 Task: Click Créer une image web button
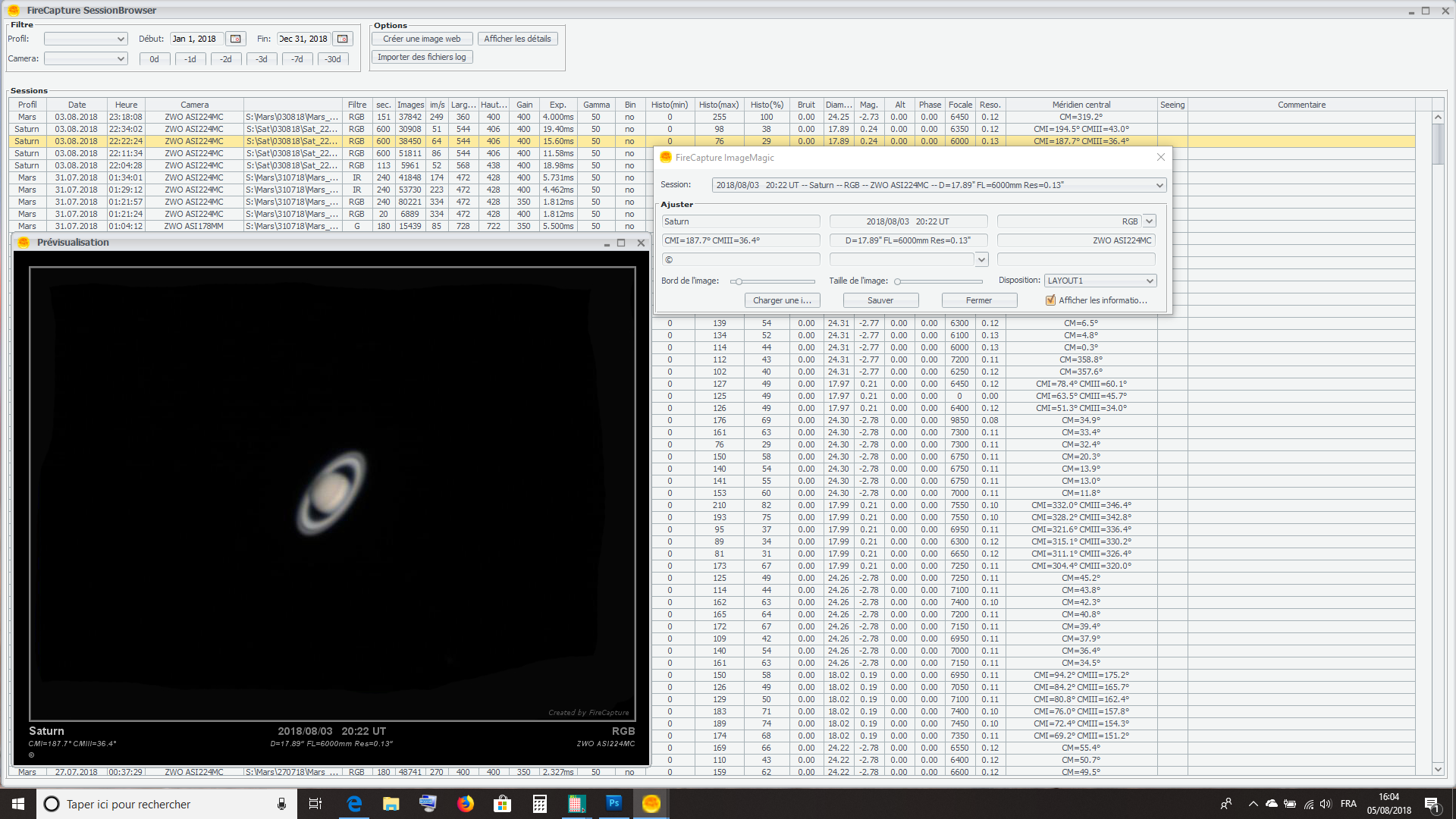coord(422,39)
